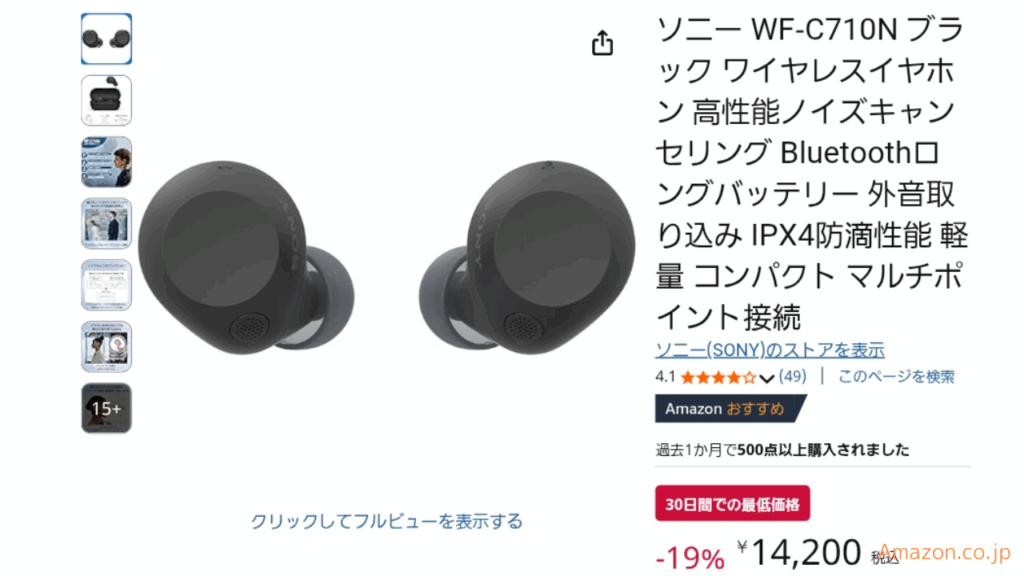Select the first earbuds thumbnail
This screenshot has width=1024, height=576.
(106, 39)
